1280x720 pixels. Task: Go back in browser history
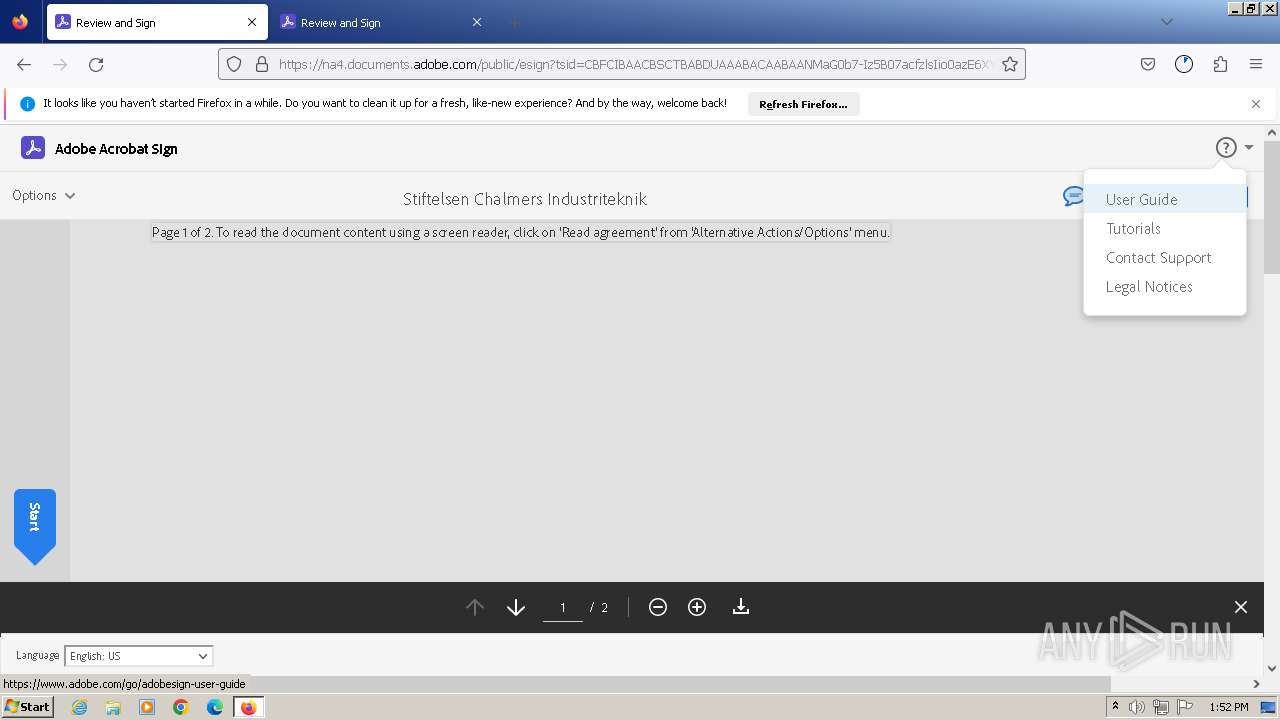[24, 64]
